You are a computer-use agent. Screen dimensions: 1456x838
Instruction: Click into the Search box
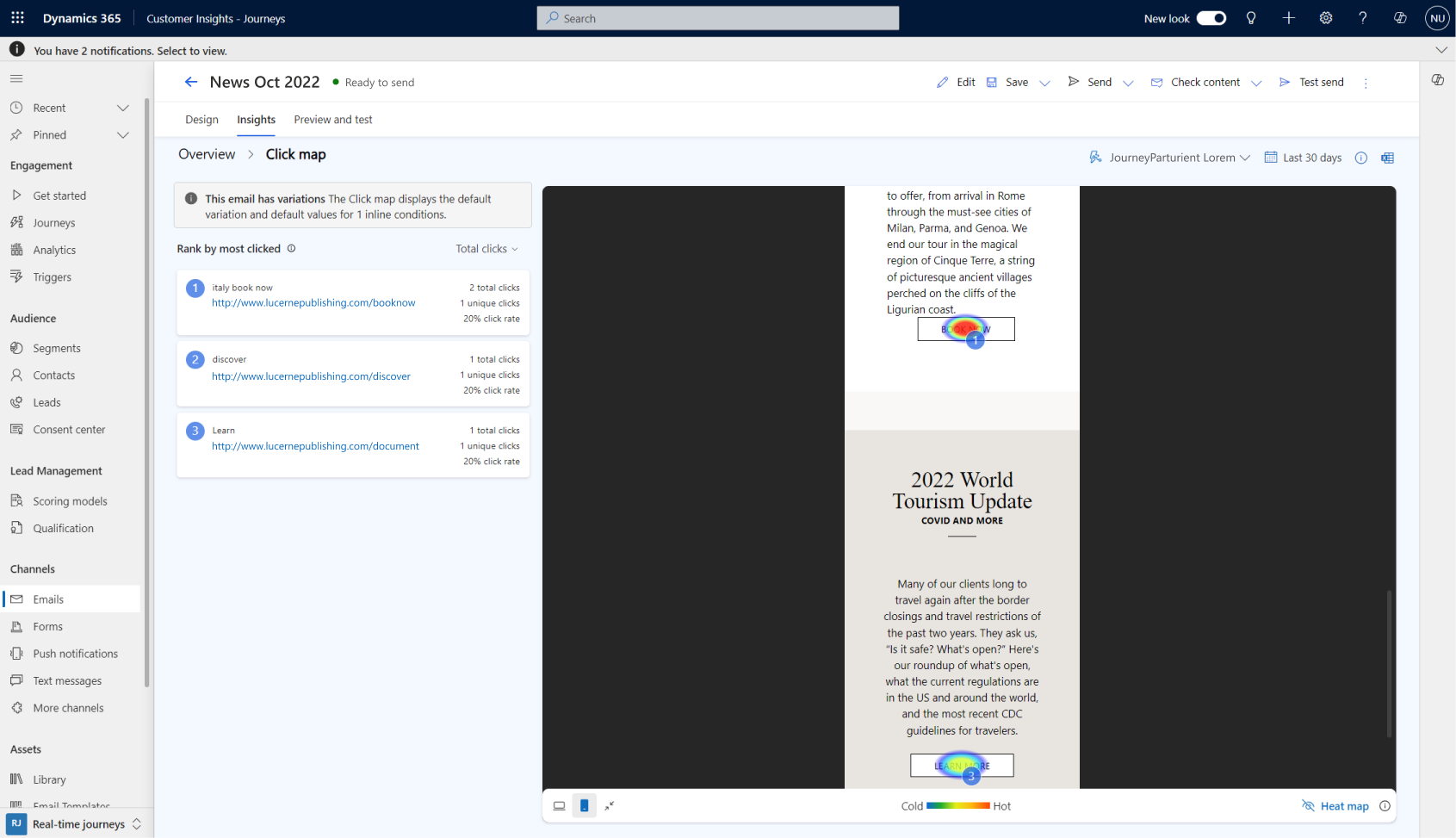tap(718, 18)
